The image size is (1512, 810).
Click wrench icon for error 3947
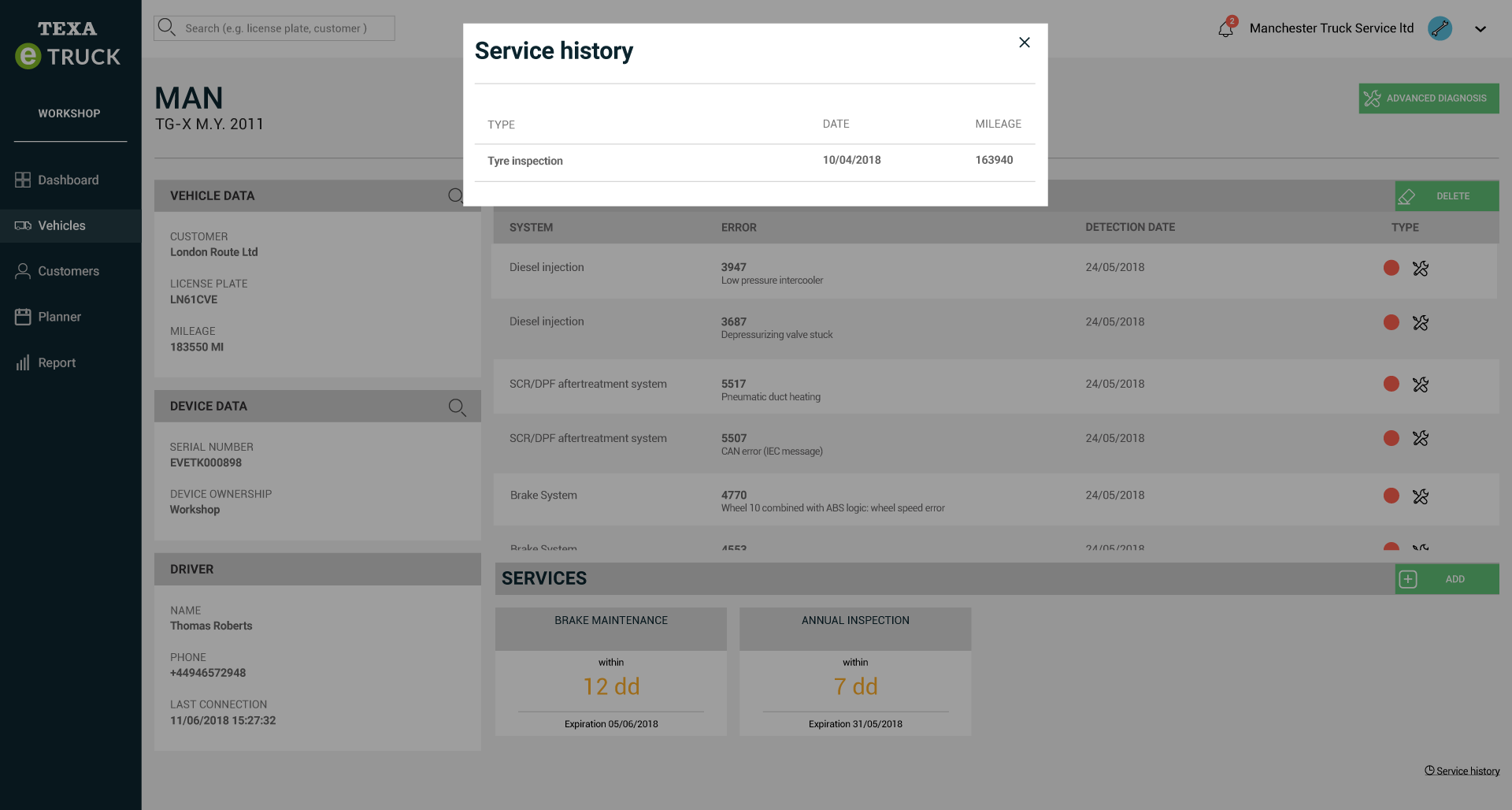(1421, 269)
